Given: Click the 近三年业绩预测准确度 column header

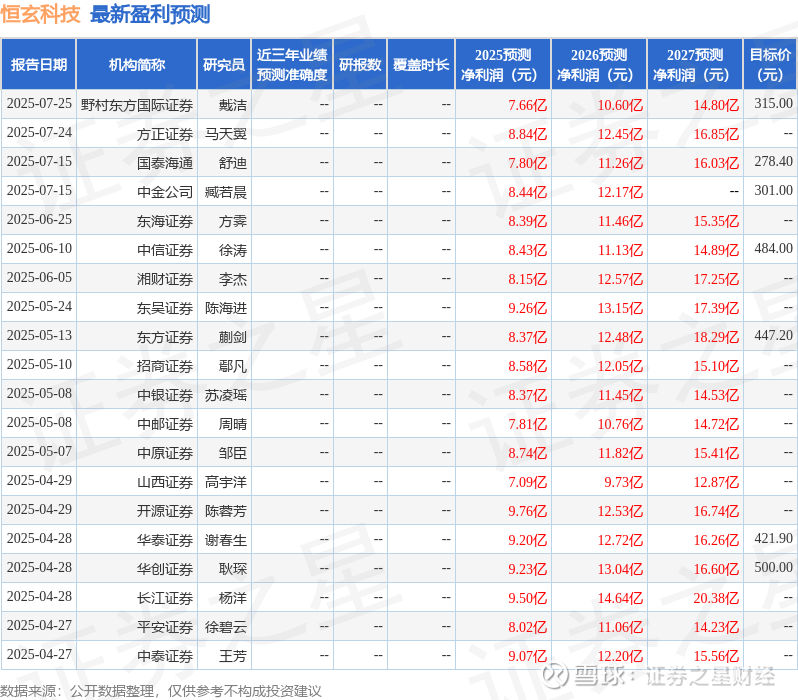Looking at the screenshot, I should click(292, 64).
